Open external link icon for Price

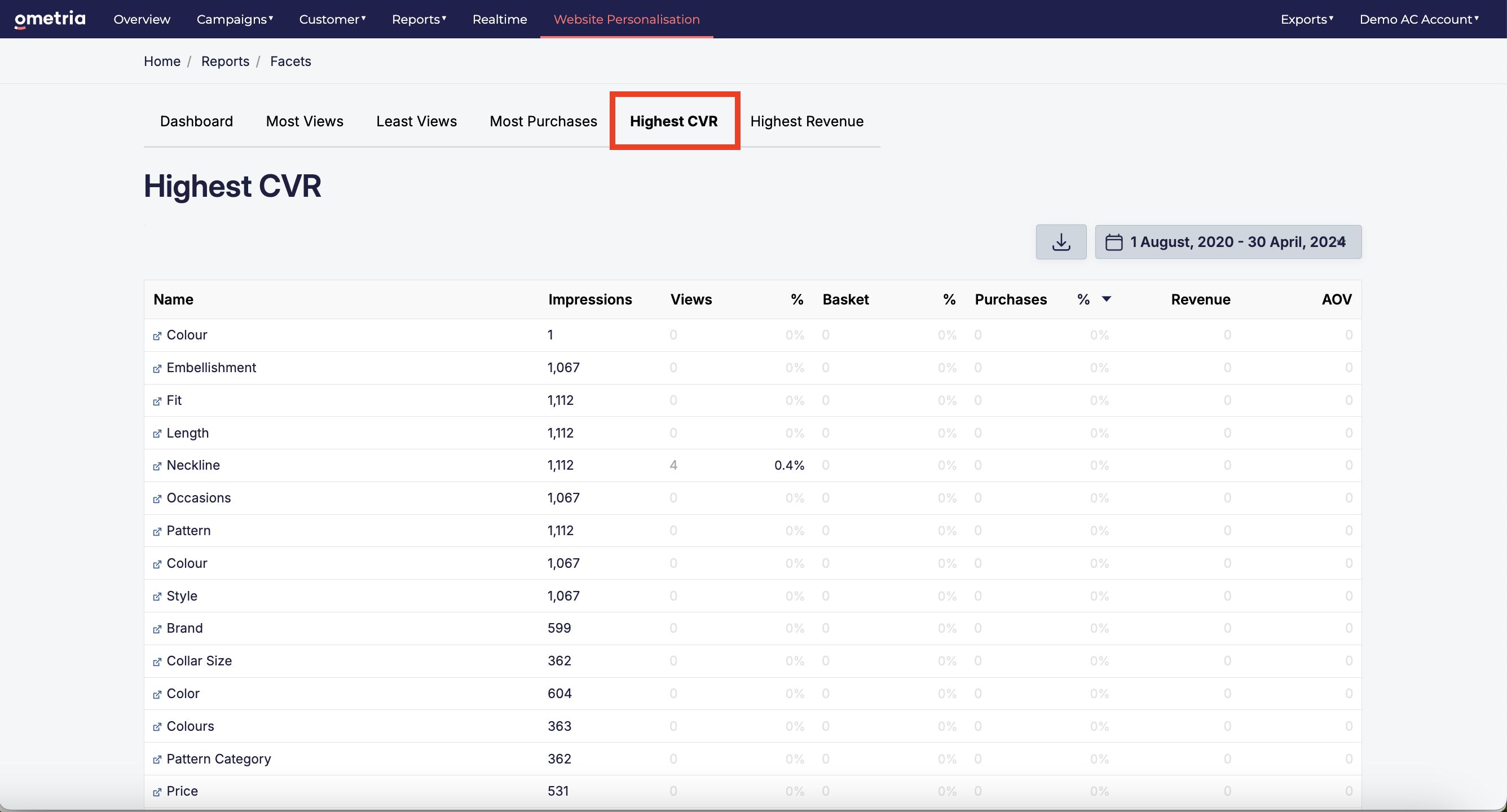pos(157,793)
